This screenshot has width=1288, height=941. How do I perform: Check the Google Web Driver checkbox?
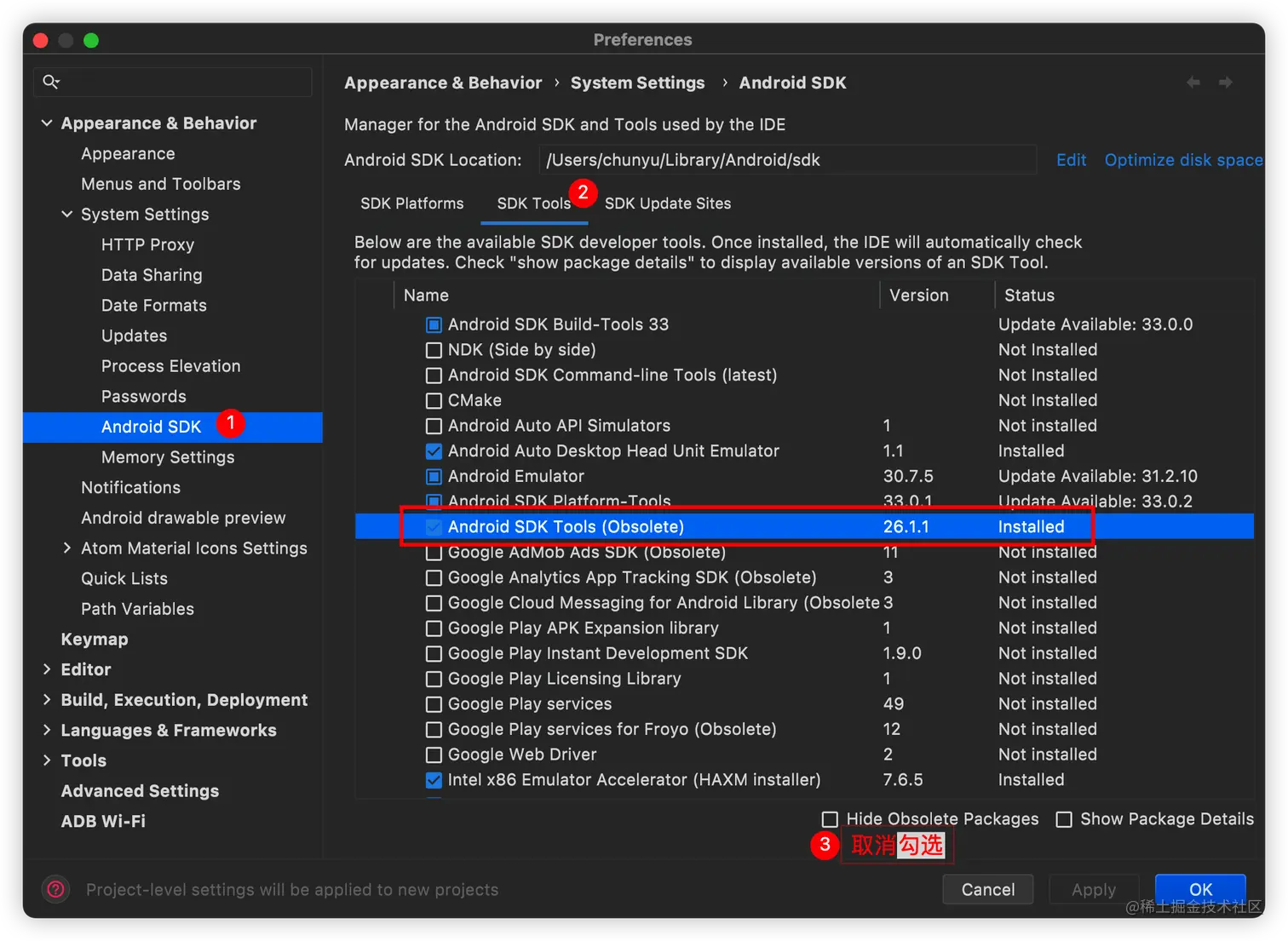click(434, 755)
